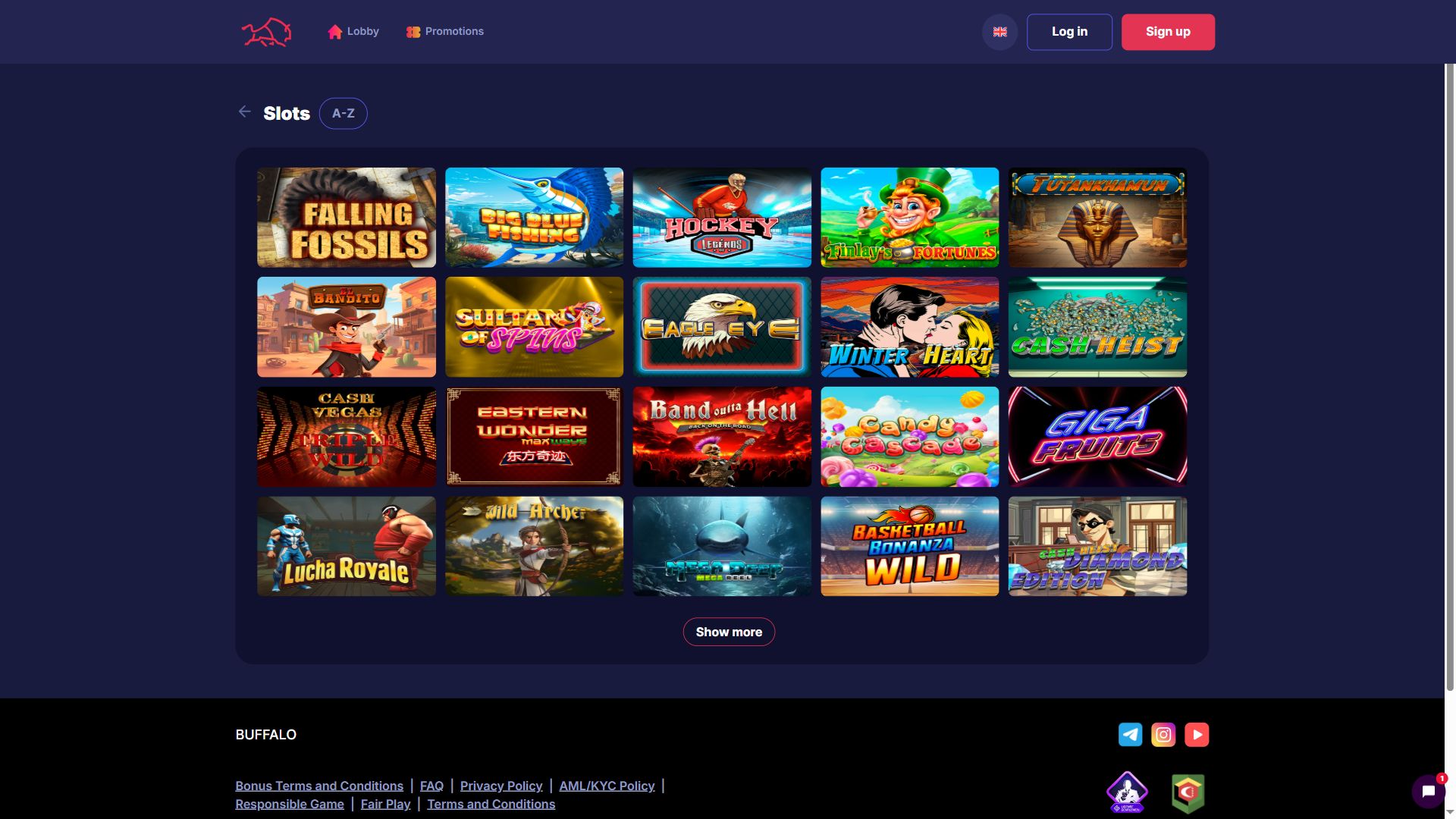This screenshot has width=1456, height=819.
Task: Load more games with Show more
Action: click(x=729, y=632)
